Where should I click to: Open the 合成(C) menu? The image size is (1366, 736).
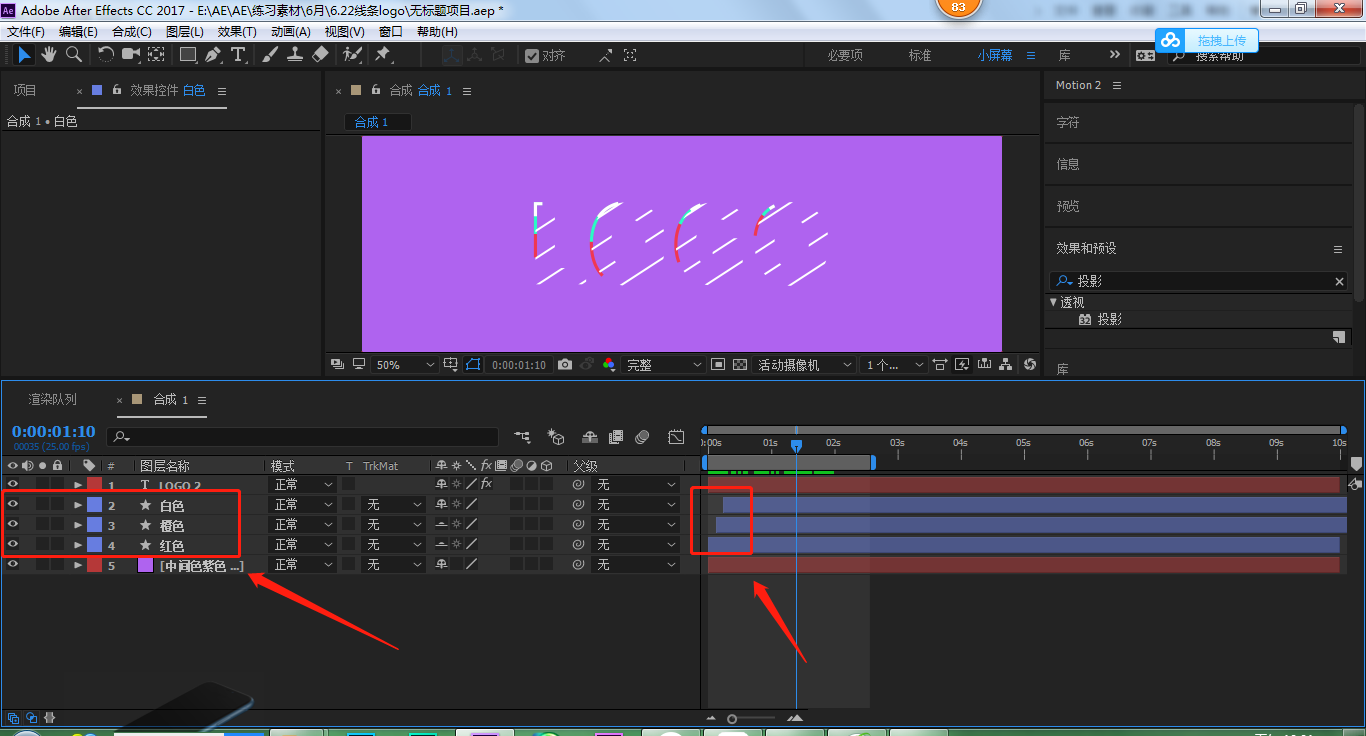point(131,32)
